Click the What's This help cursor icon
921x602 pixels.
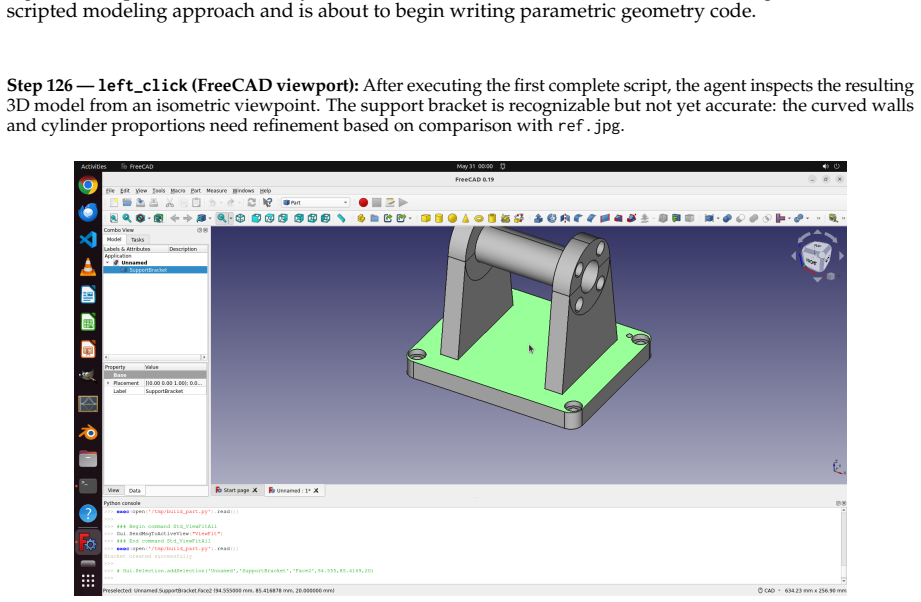coord(267,203)
